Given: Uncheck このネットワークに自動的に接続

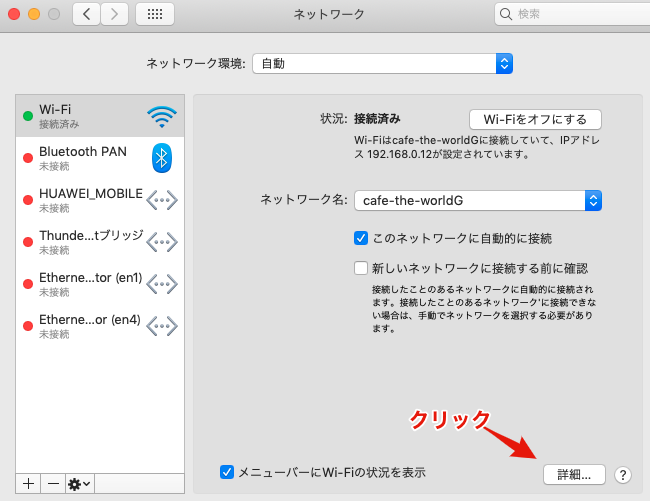Looking at the screenshot, I should pos(361,238).
